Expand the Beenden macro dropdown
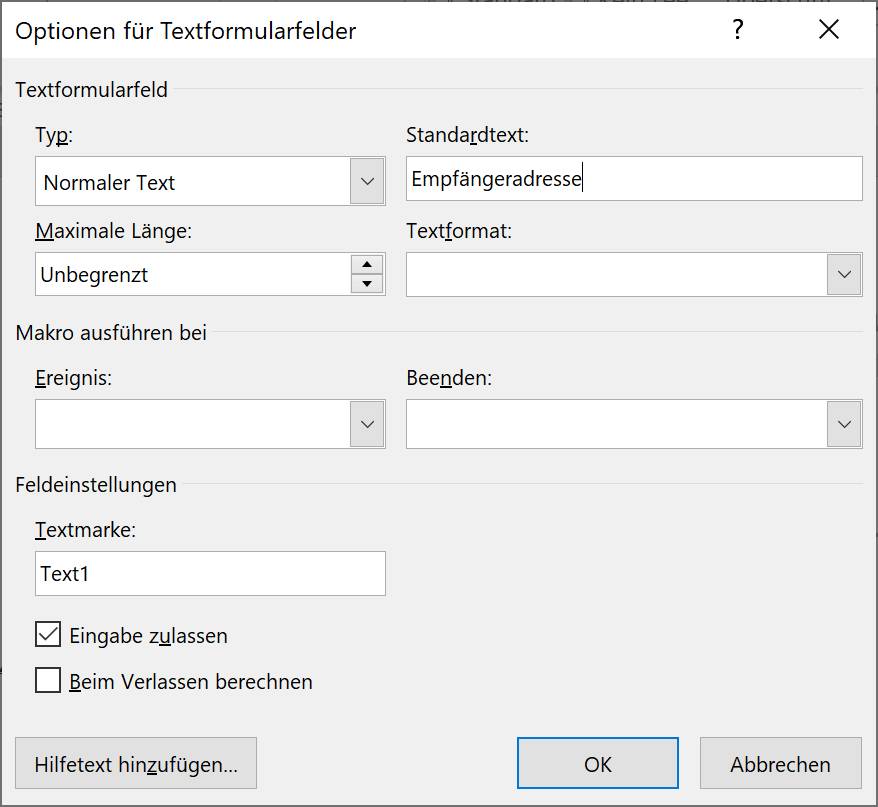This screenshot has height=807, width=878. pos(844,424)
